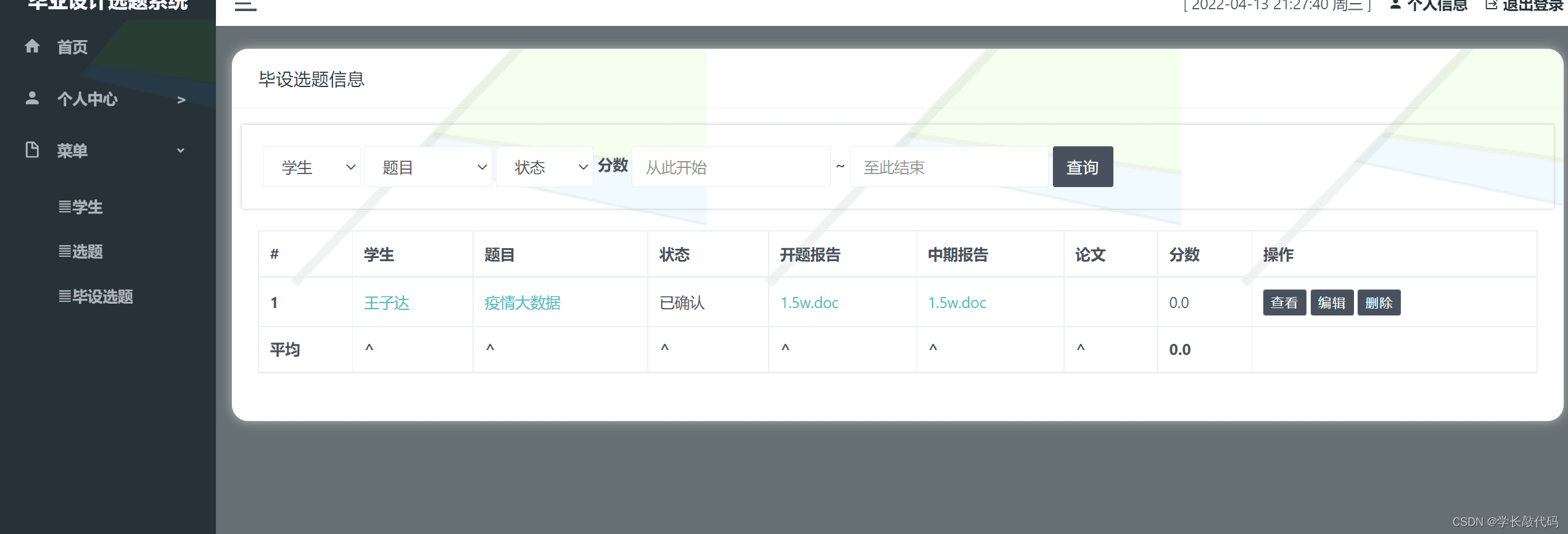The image size is (1568, 534).
Task: Open student link 王子达
Action: click(x=387, y=302)
